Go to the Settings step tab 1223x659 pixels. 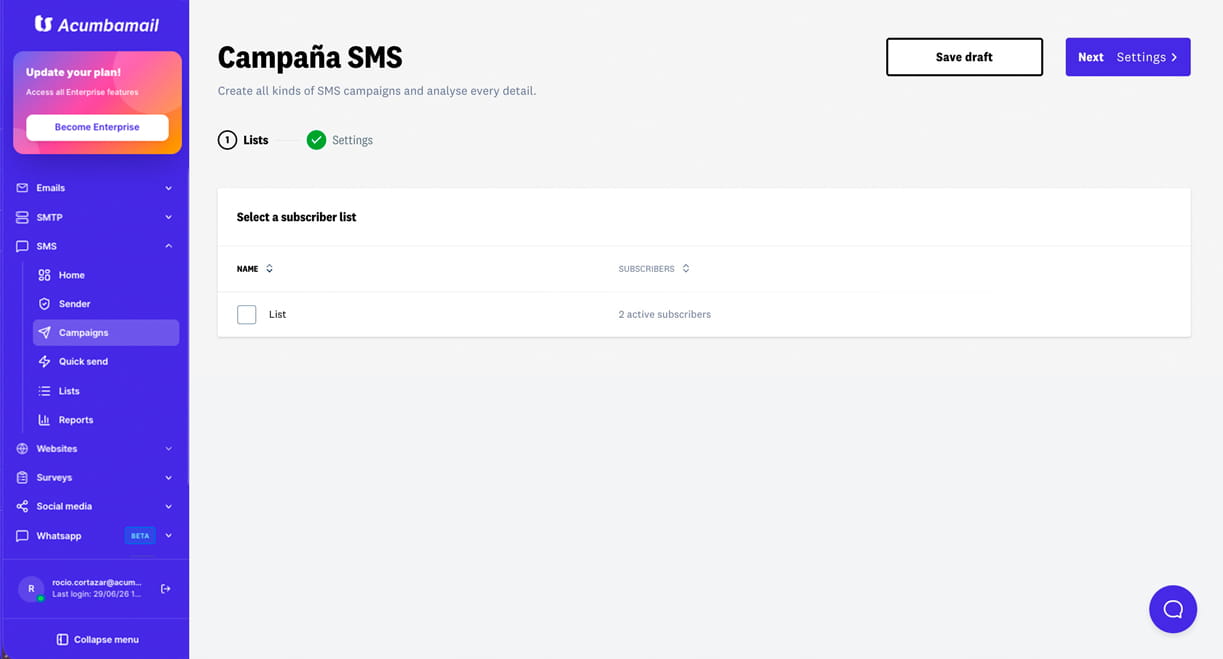click(340, 140)
